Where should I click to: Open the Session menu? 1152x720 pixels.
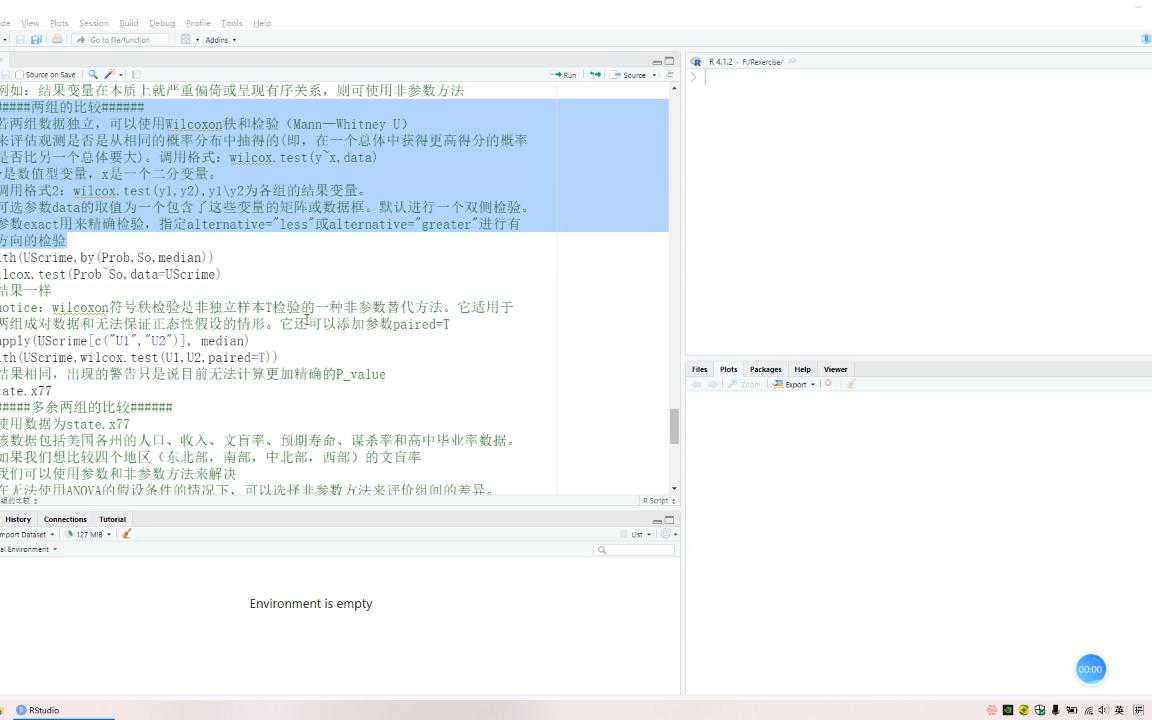(x=93, y=23)
